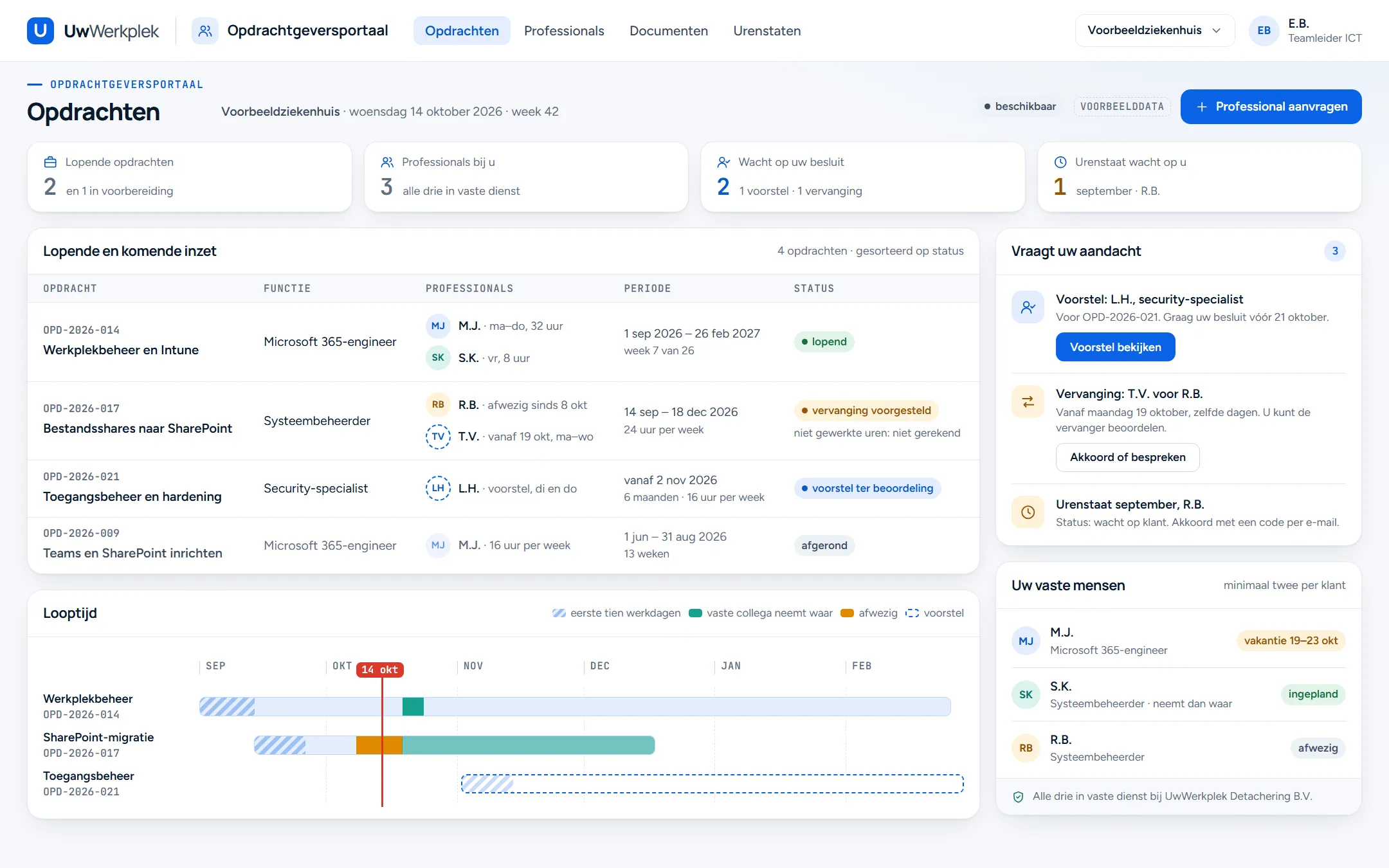Click the 14 okt timeline marker

coord(379,669)
